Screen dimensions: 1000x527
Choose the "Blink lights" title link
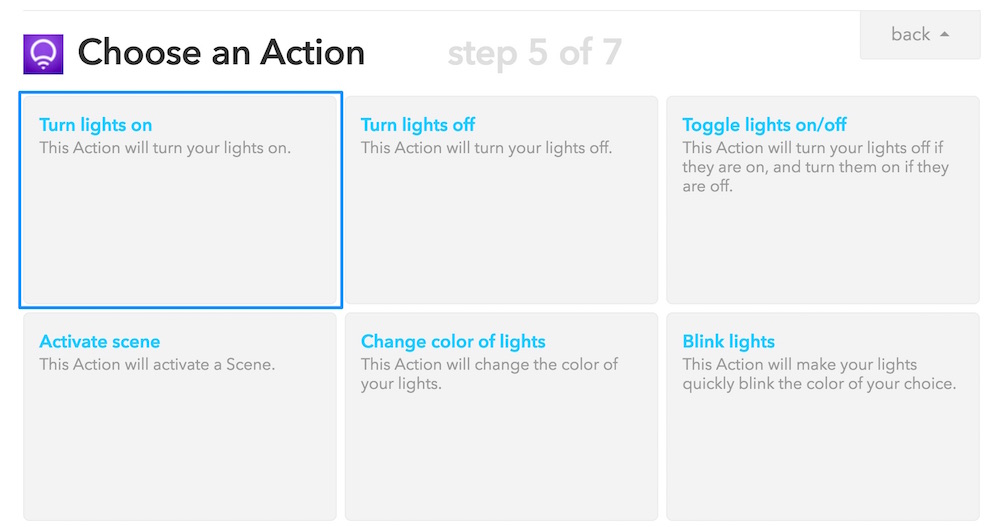pyautogui.click(x=728, y=342)
